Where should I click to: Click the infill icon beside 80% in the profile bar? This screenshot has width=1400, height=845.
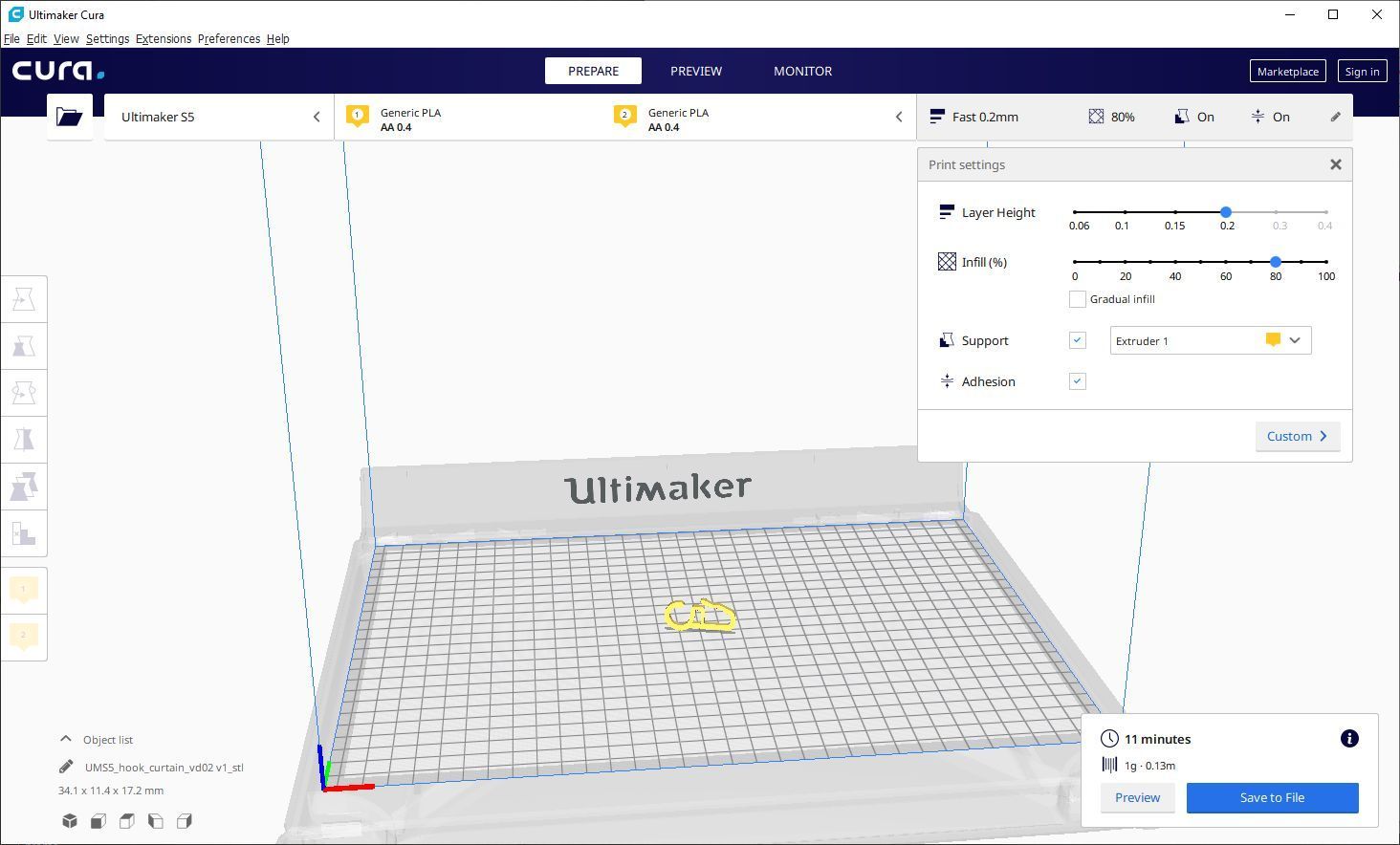click(1096, 117)
